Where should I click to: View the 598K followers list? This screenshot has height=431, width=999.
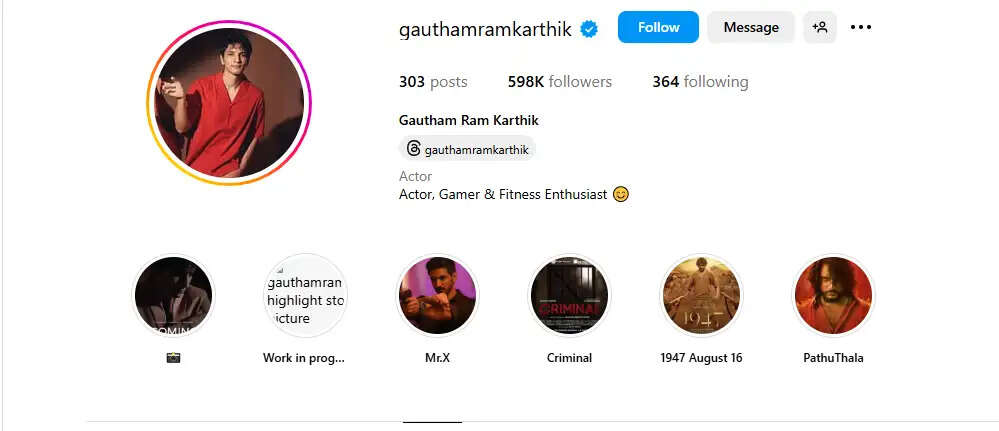point(559,82)
